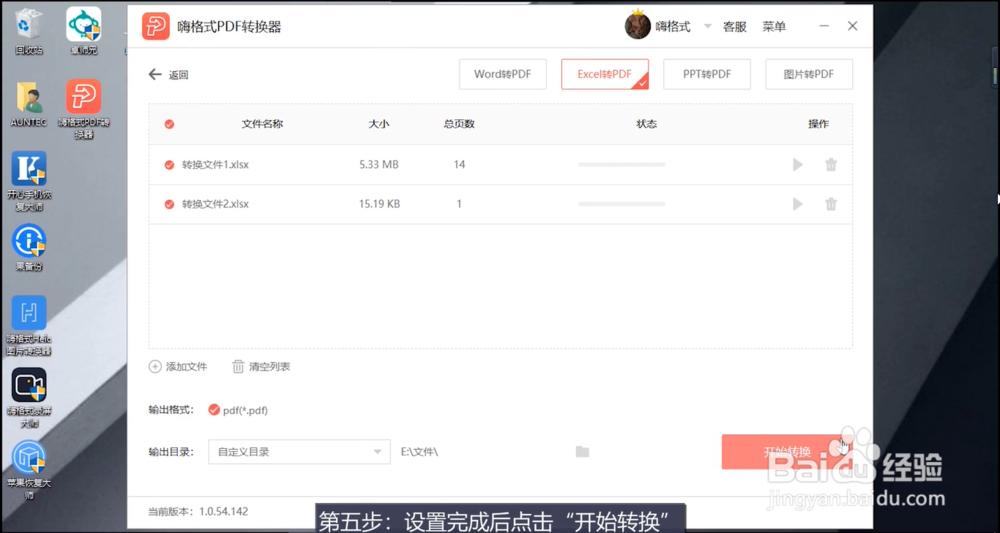Open the 嗨格式Heic图片转换器 desktop icon
Viewport: 1000px width, 533px height.
point(29,326)
